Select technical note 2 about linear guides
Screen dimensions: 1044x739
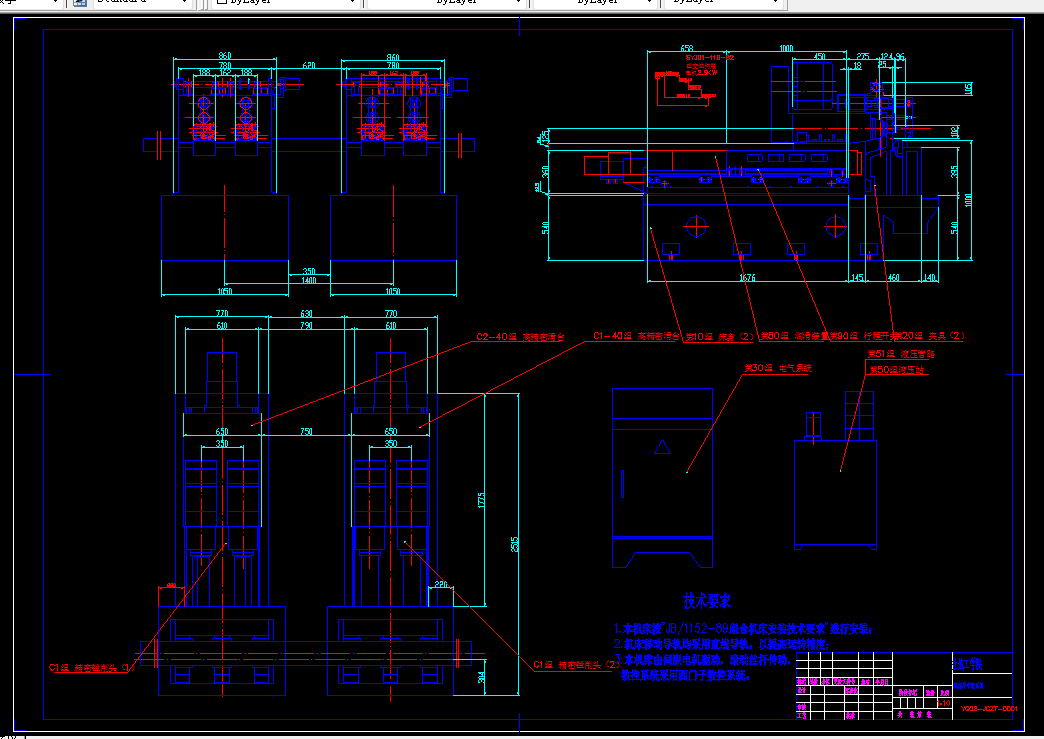[x=721, y=644]
